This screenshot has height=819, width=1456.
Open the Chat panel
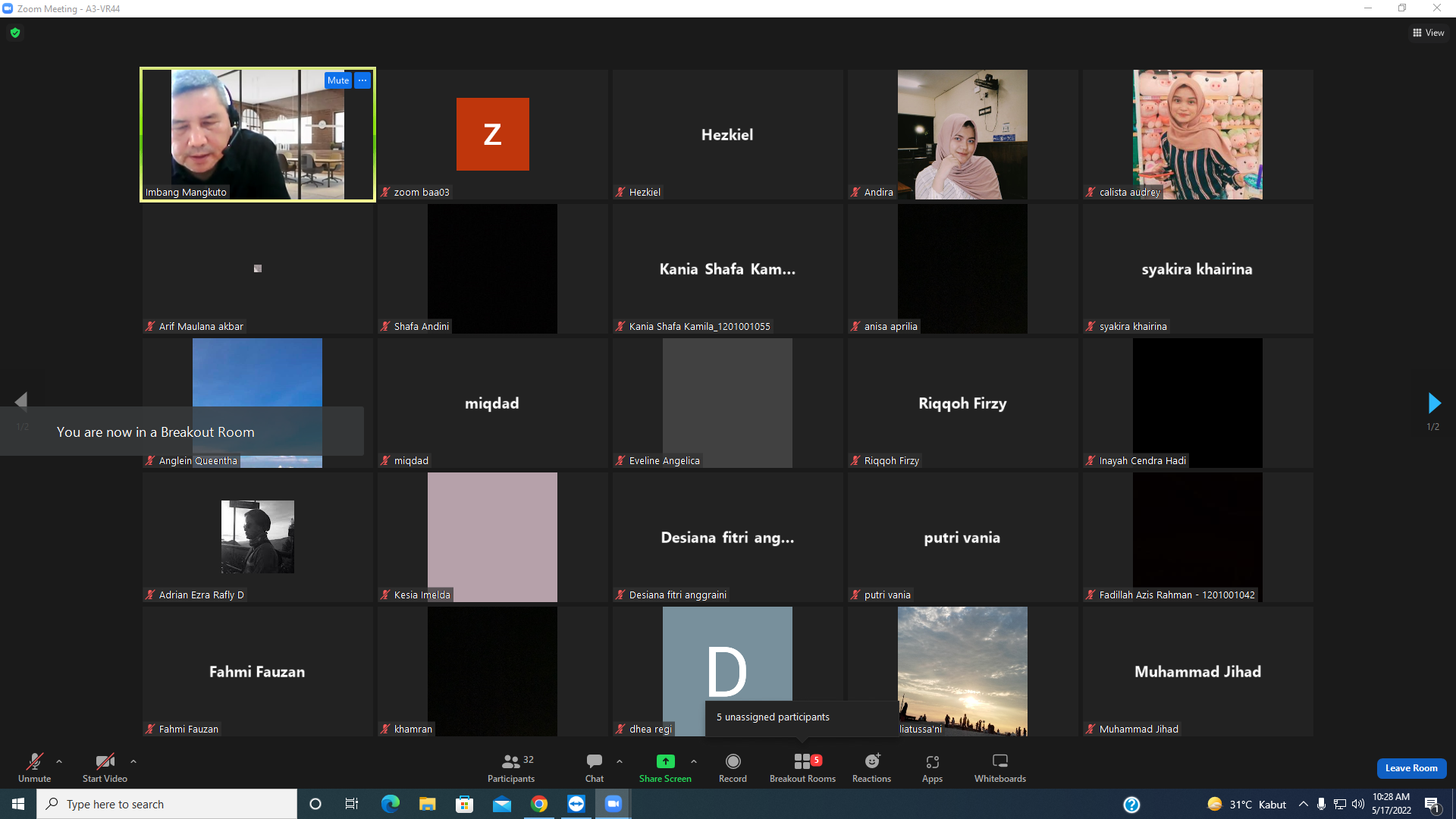pos(595,767)
